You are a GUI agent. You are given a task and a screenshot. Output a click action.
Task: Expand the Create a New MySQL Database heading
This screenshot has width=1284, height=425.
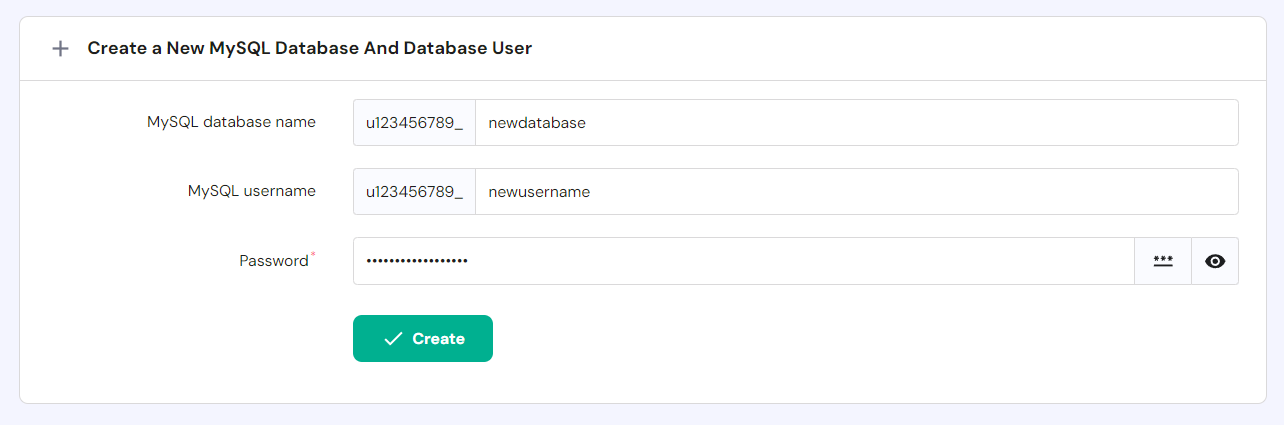309,48
